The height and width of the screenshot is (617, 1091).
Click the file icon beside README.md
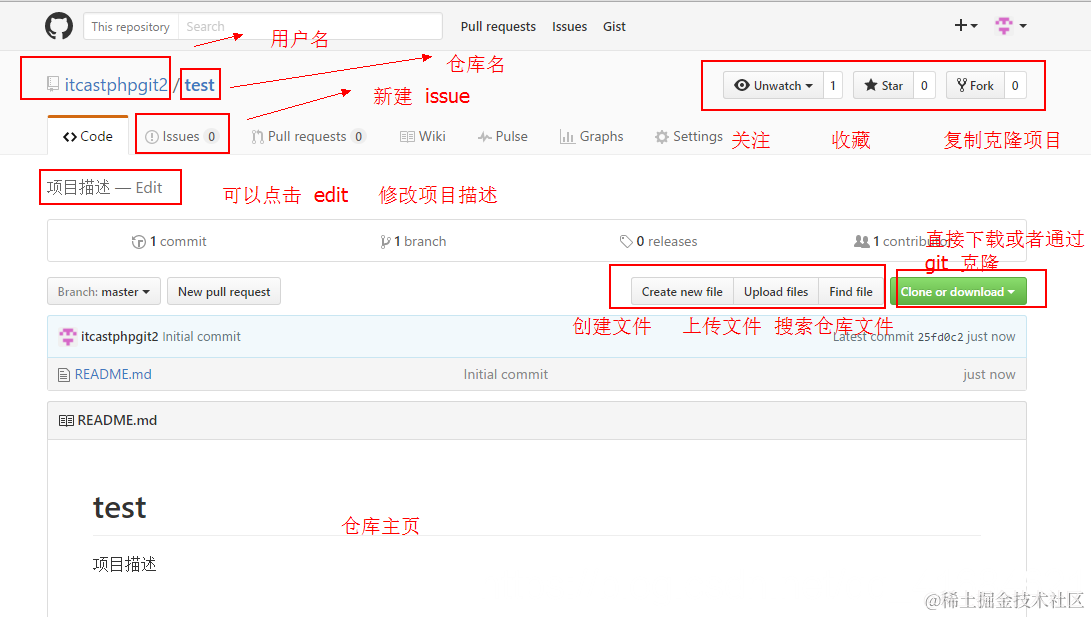64,375
